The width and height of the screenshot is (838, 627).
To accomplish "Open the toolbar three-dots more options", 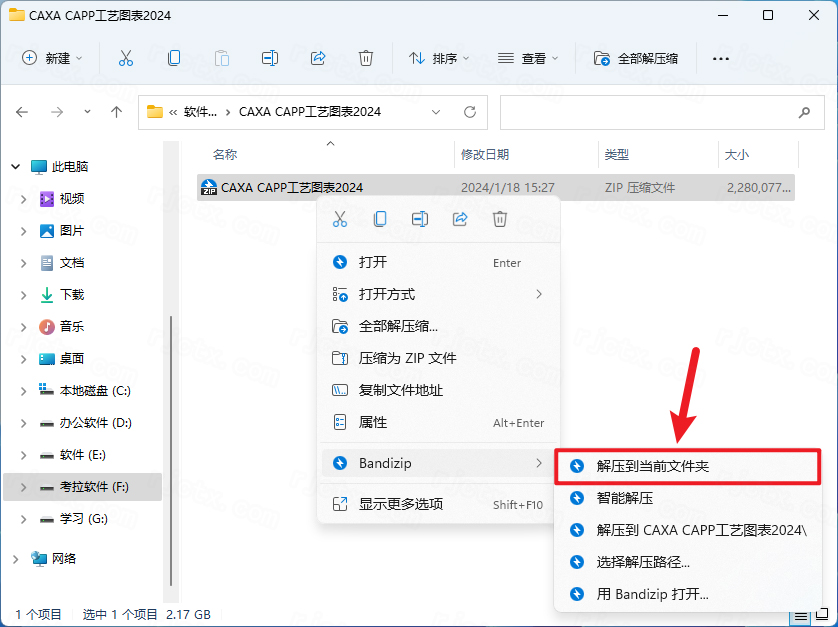I will 720,58.
